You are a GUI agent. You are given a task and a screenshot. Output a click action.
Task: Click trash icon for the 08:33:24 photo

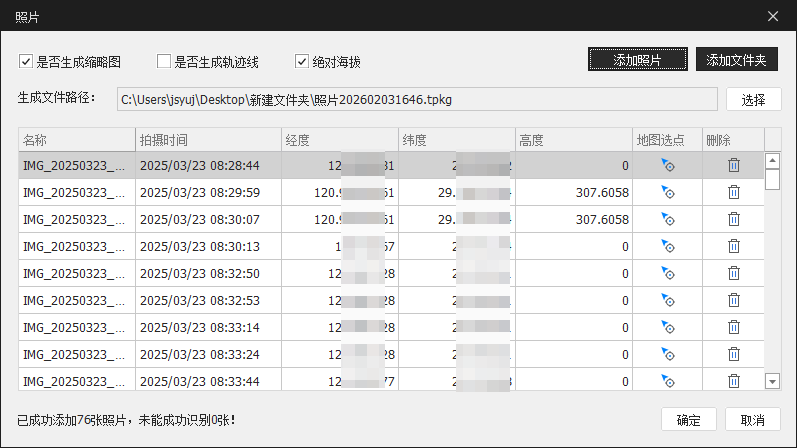pyautogui.click(x=733, y=355)
